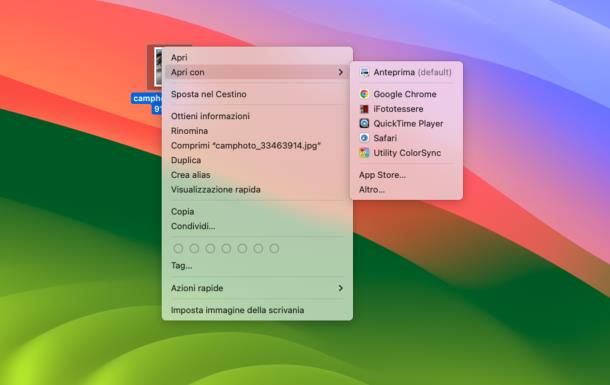610x385 pixels.
Task: Choose Copia in the context menu
Action: click(257, 212)
